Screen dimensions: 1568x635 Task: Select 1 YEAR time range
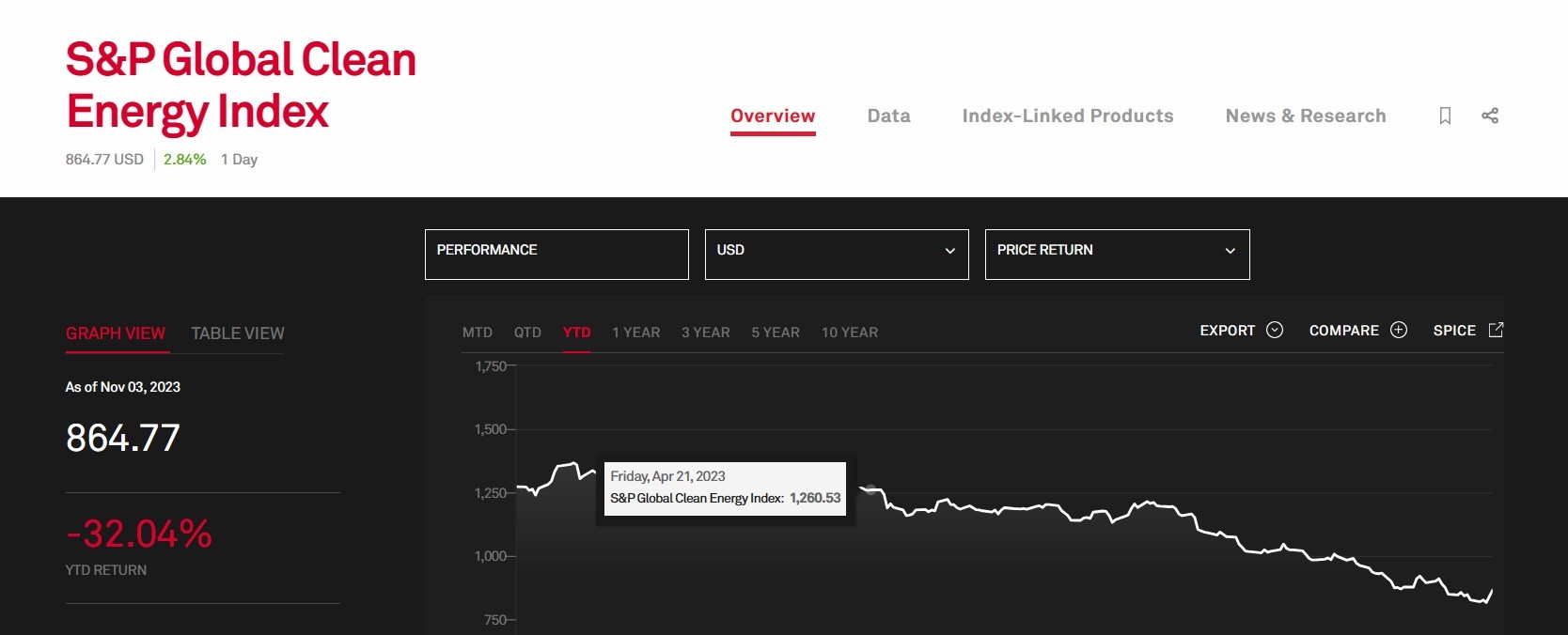pos(636,333)
